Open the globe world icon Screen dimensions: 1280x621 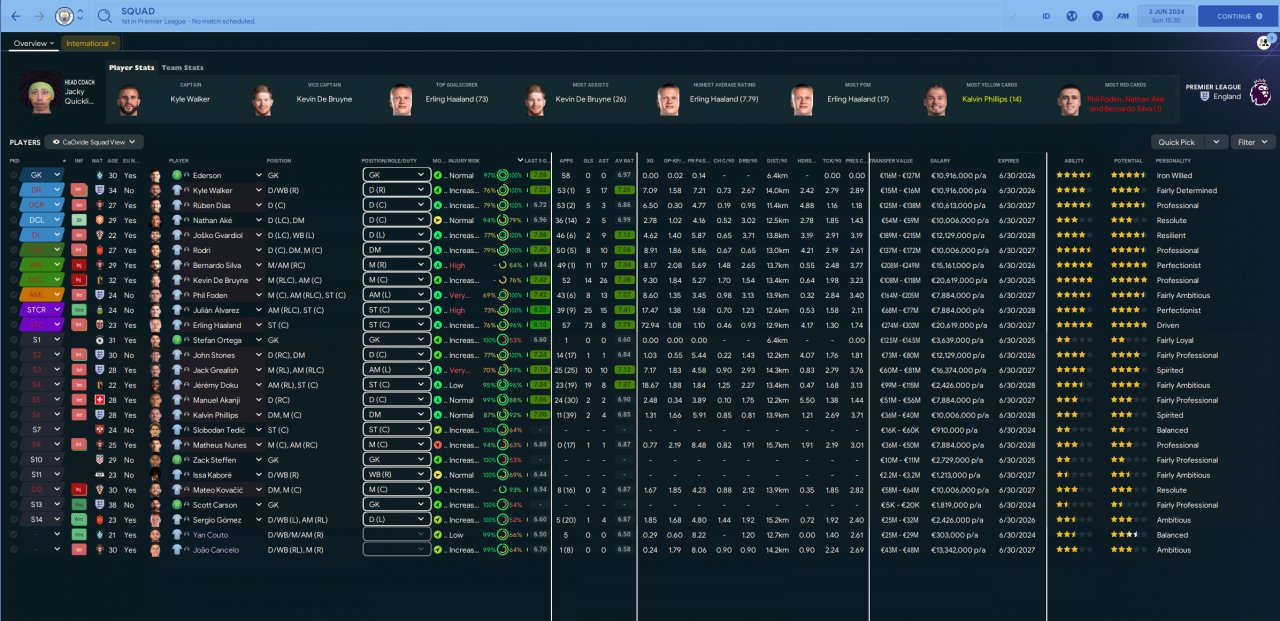pyautogui.click(x=1072, y=16)
